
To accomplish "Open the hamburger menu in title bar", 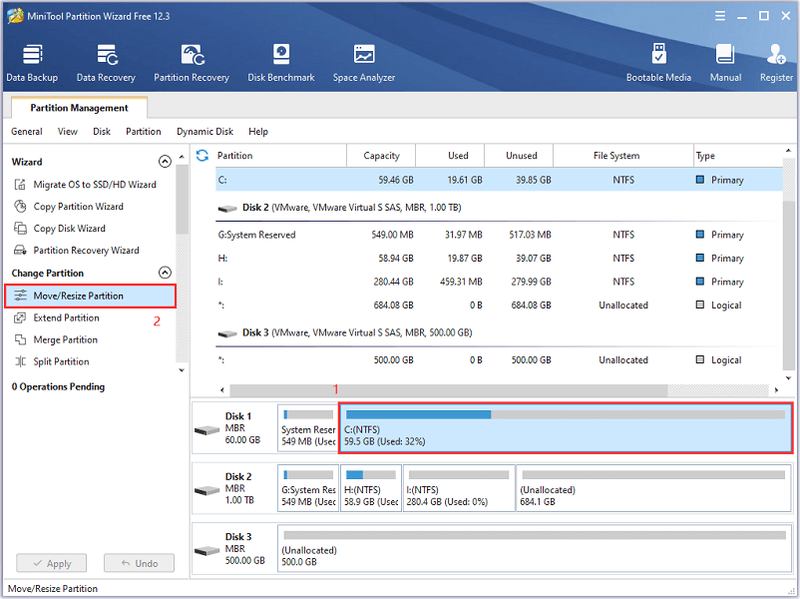I will pyautogui.click(x=720, y=16).
